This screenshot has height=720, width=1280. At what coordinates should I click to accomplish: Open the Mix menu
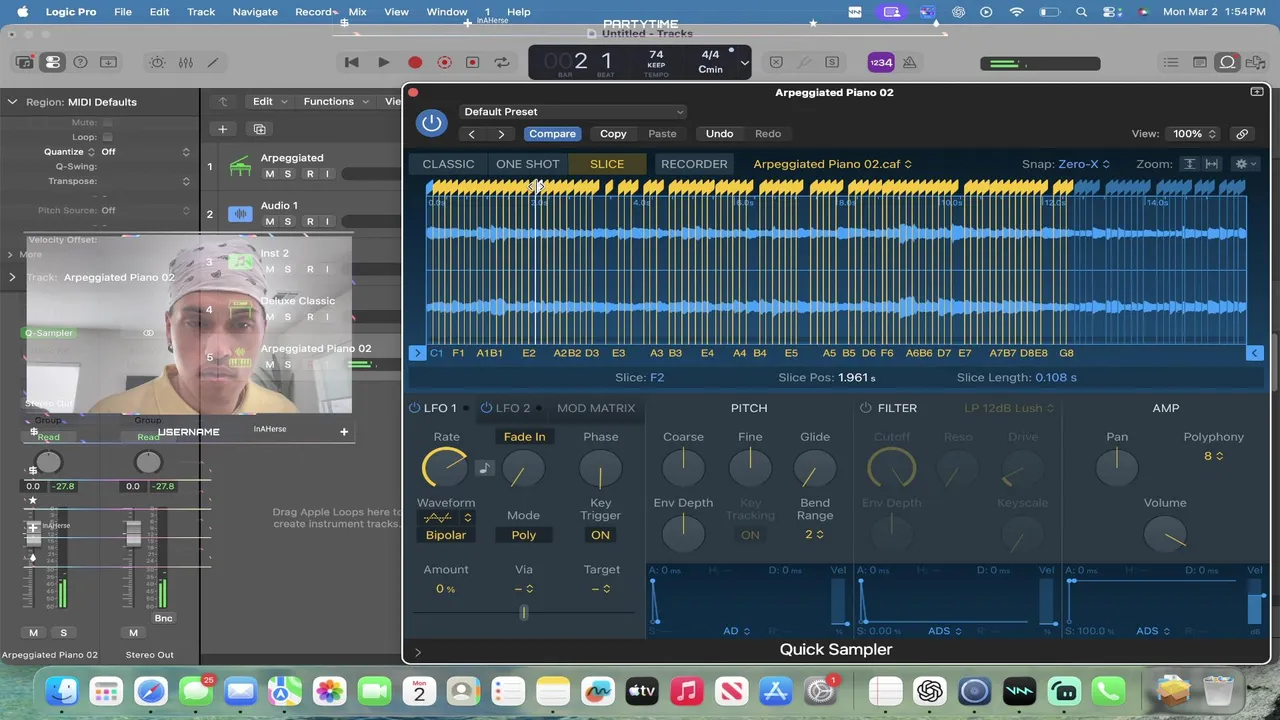[357, 12]
